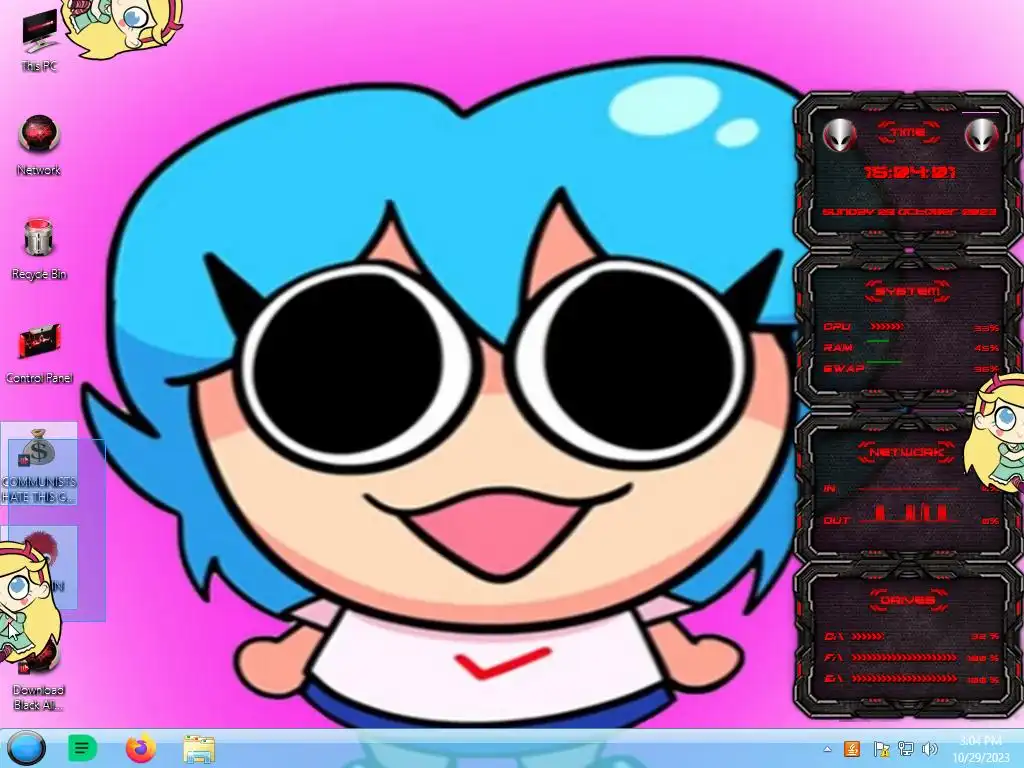The image size is (1024, 768).
Task: Click the volume speaker tray icon
Action: tap(930, 749)
